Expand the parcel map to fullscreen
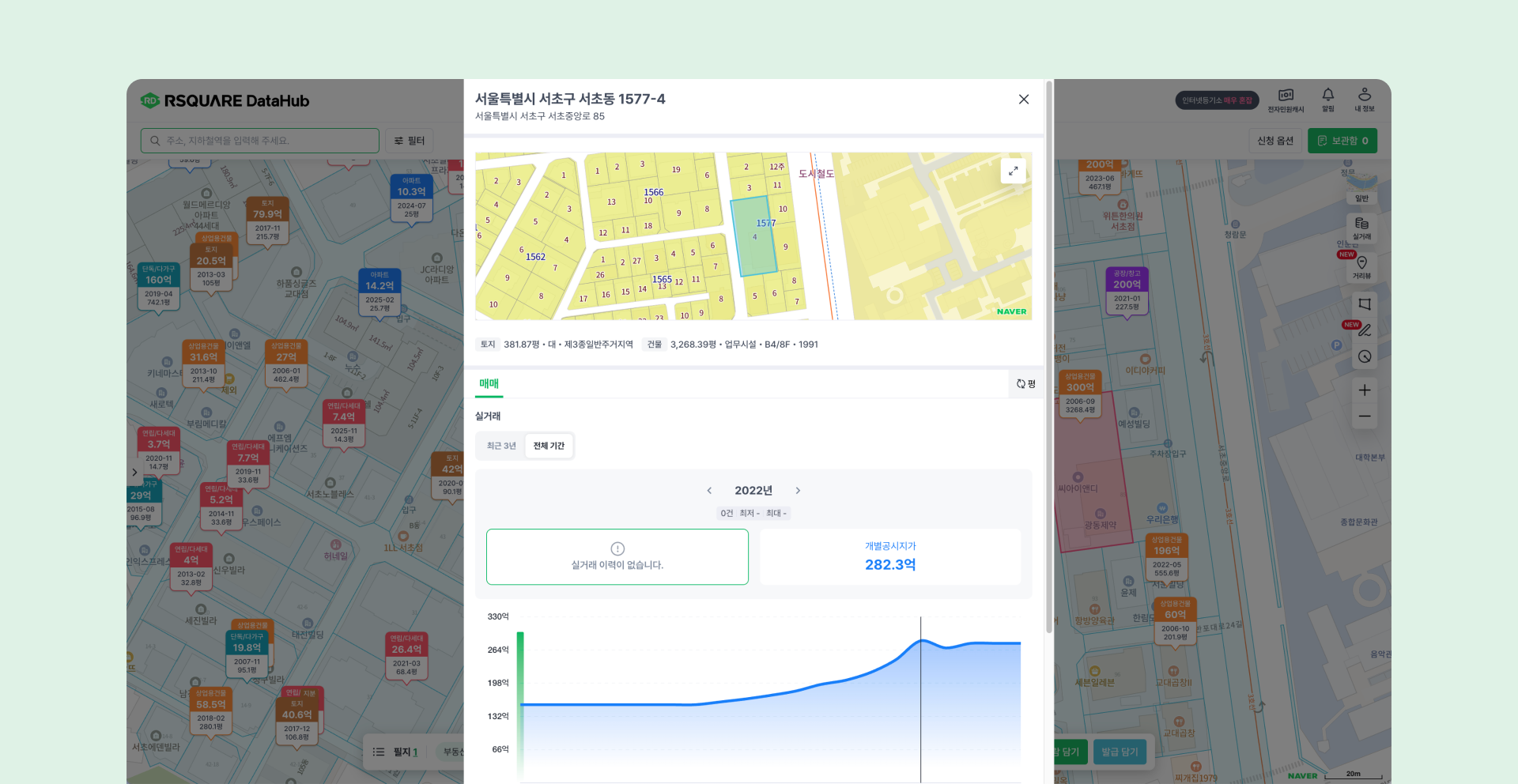 [x=1013, y=171]
